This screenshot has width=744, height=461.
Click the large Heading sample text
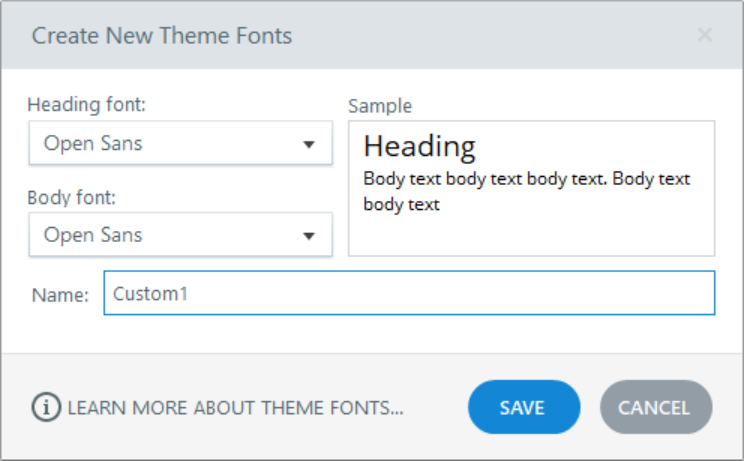[419, 146]
